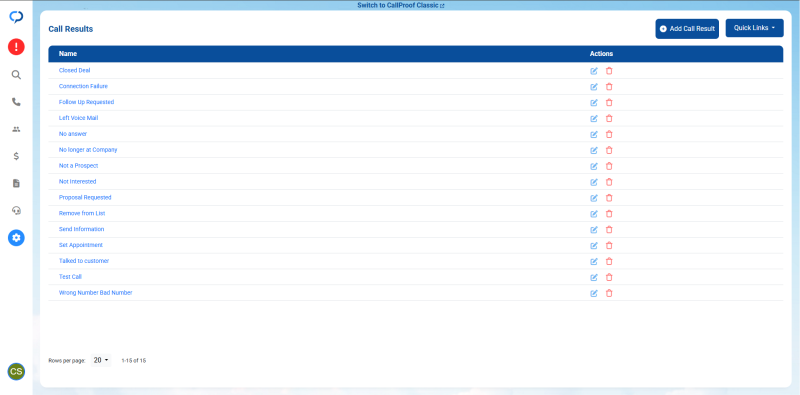Screen dimensions: 800x395
Task: Open the Proposal Requested name link
Action: [85, 197]
